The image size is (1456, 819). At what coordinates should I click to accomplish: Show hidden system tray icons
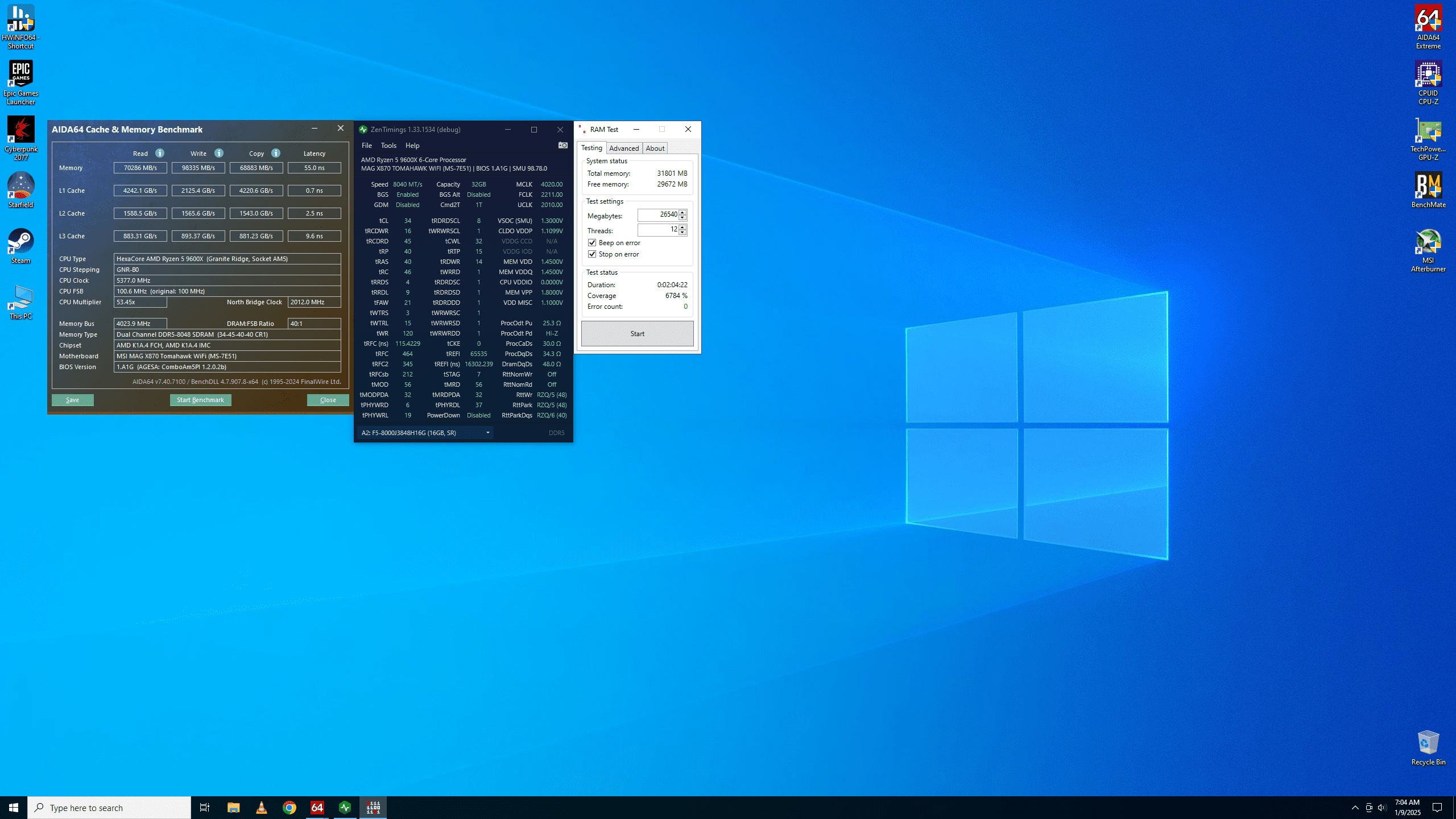click(1355, 808)
